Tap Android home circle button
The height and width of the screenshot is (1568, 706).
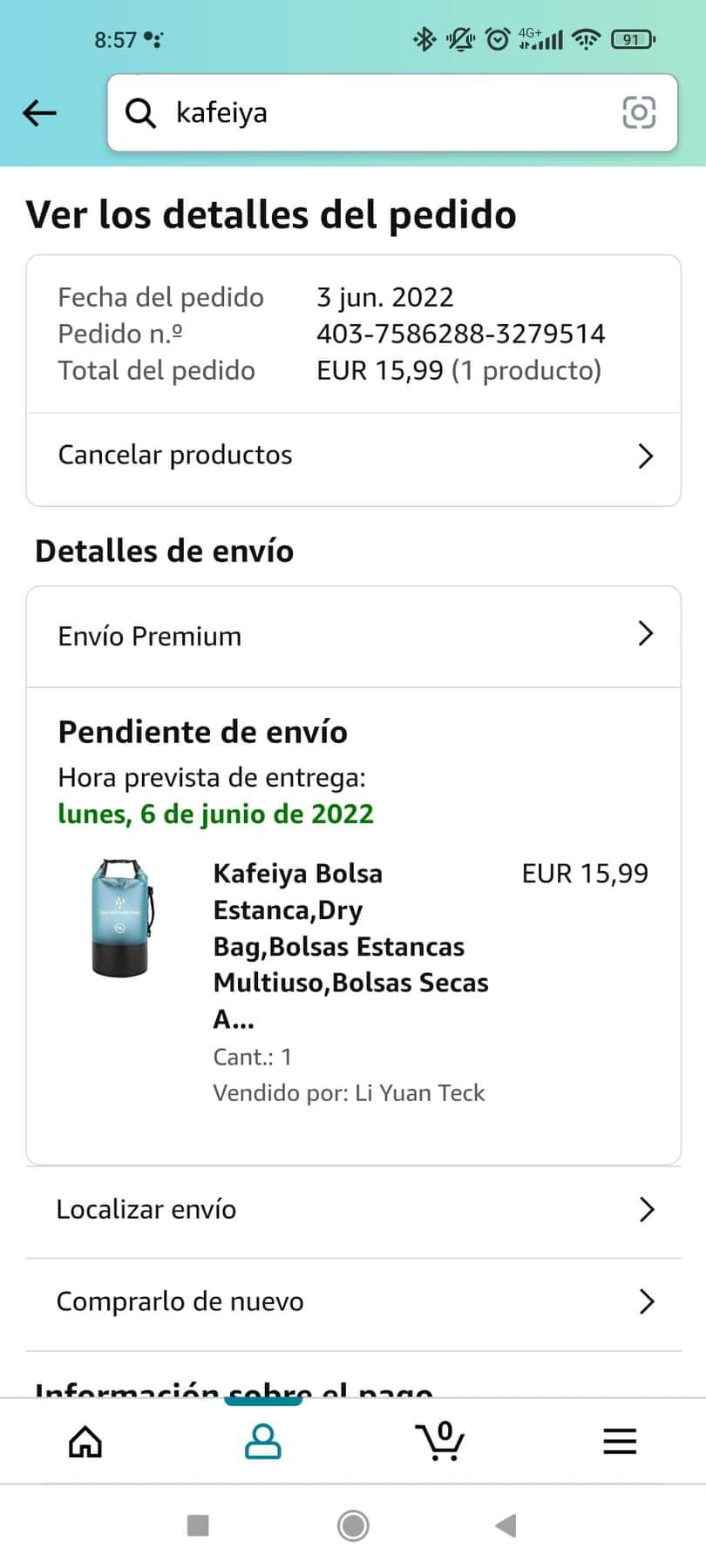coord(353,1525)
